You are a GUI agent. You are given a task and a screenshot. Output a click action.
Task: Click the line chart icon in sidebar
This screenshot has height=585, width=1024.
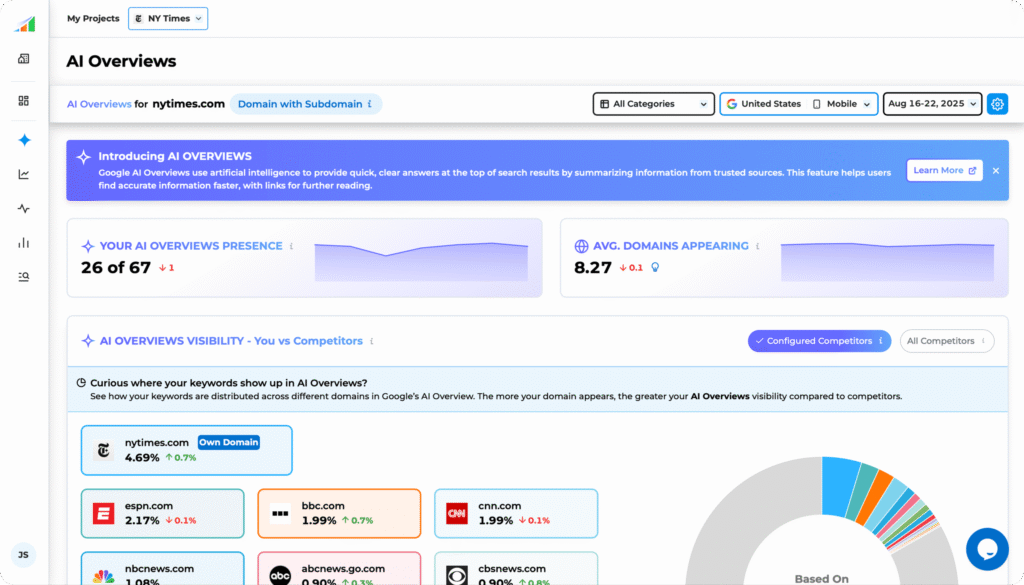pos(24,175)
